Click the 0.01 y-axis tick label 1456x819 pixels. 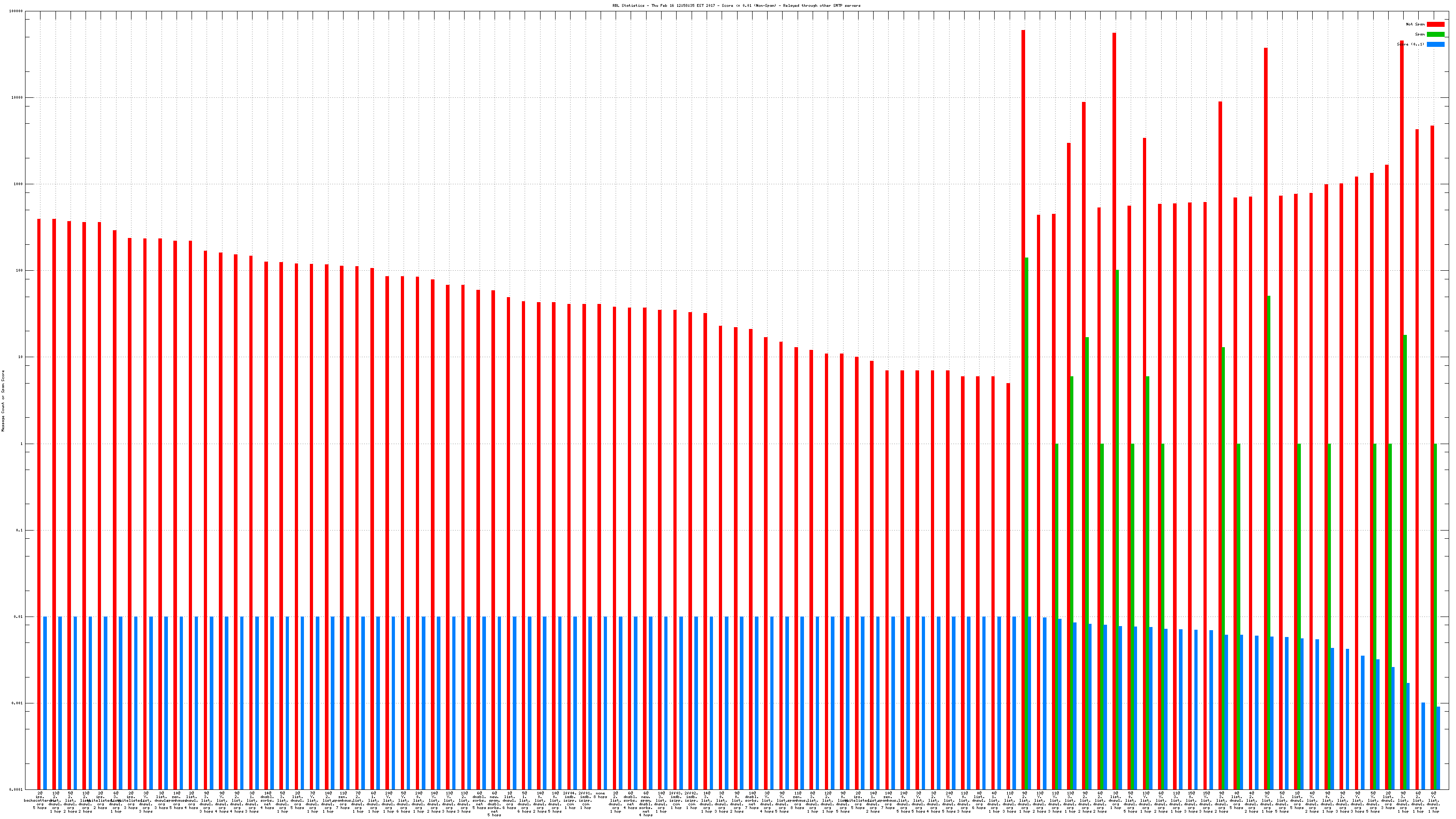click(19, 617)
